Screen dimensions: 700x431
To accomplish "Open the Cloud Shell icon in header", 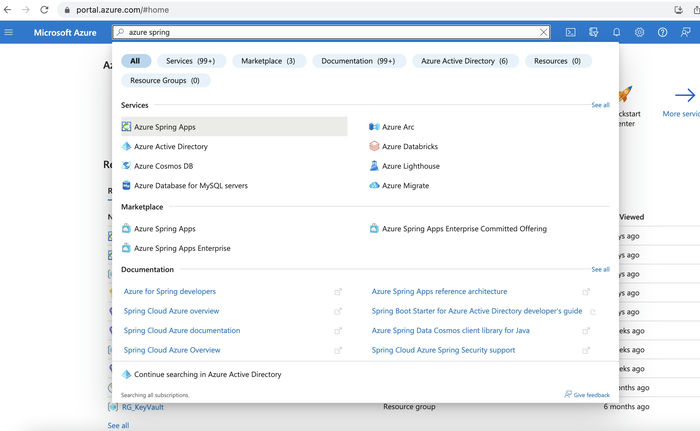I will [x=570, y=32].
